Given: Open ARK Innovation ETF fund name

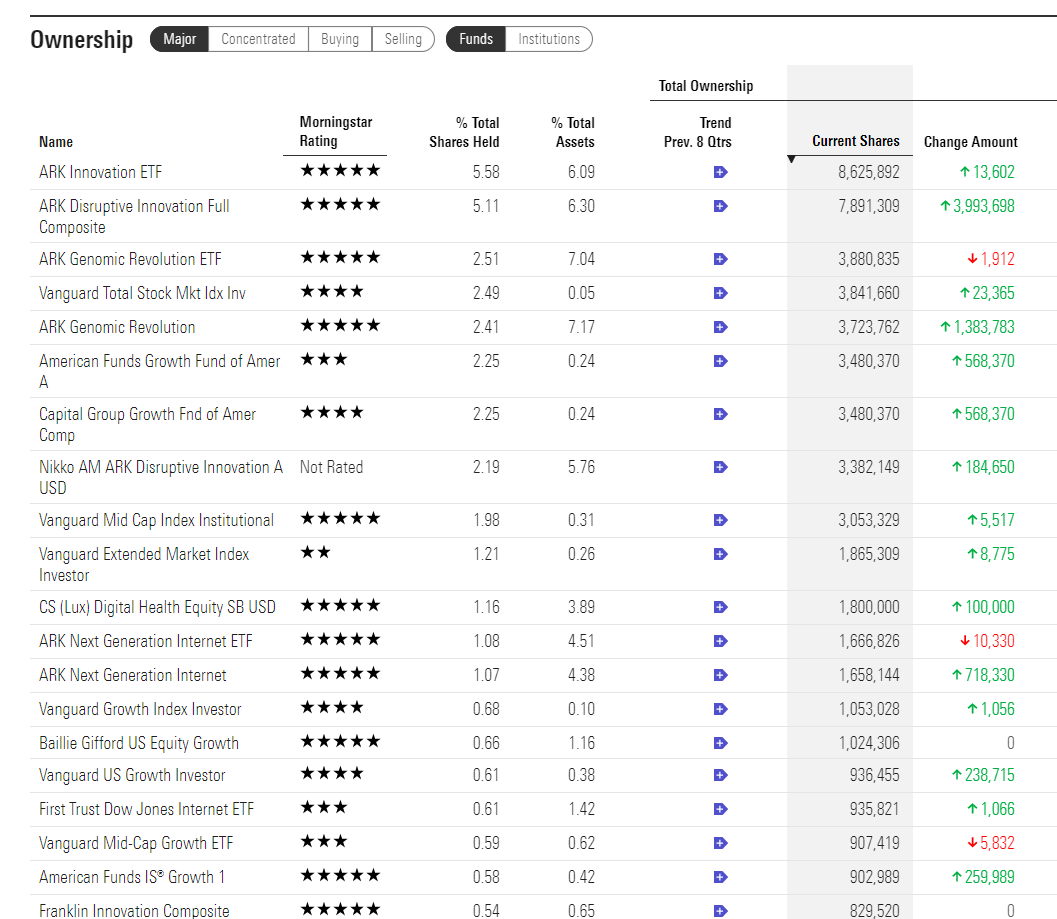Looking at the screenshot, I should [100, 172].
